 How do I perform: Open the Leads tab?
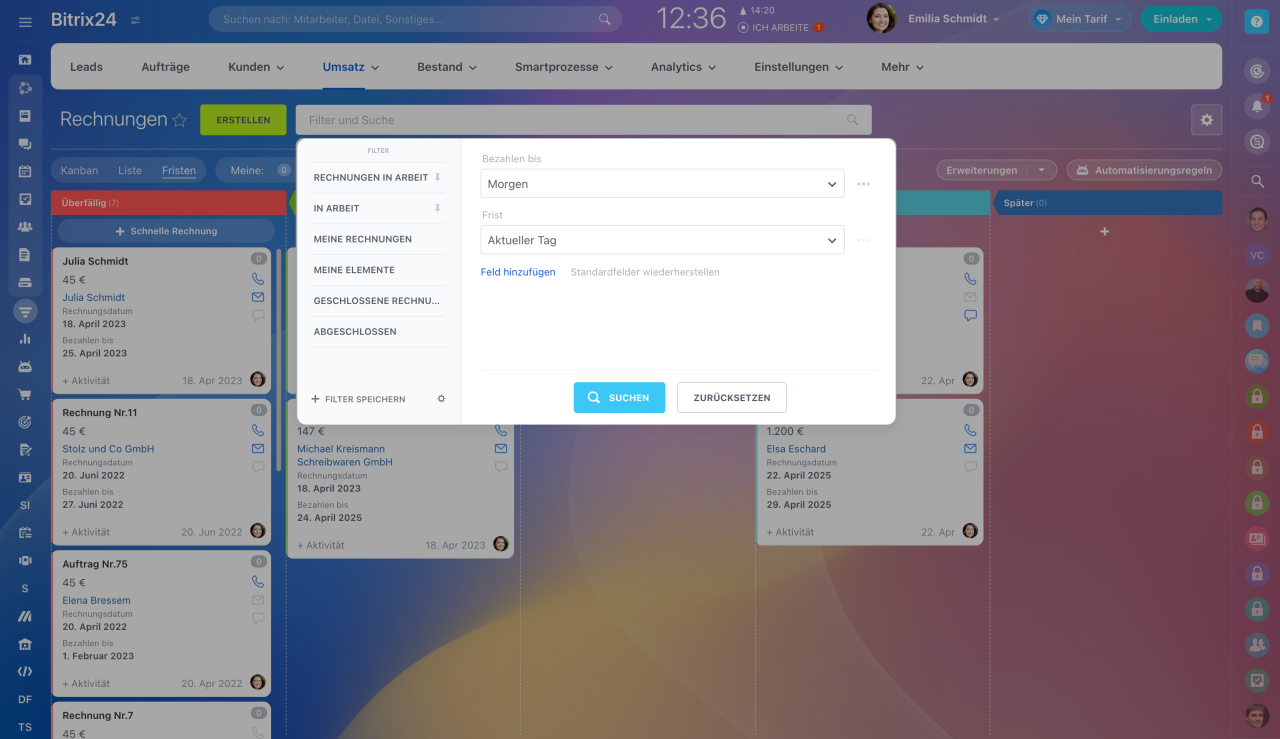pos(86,67)
